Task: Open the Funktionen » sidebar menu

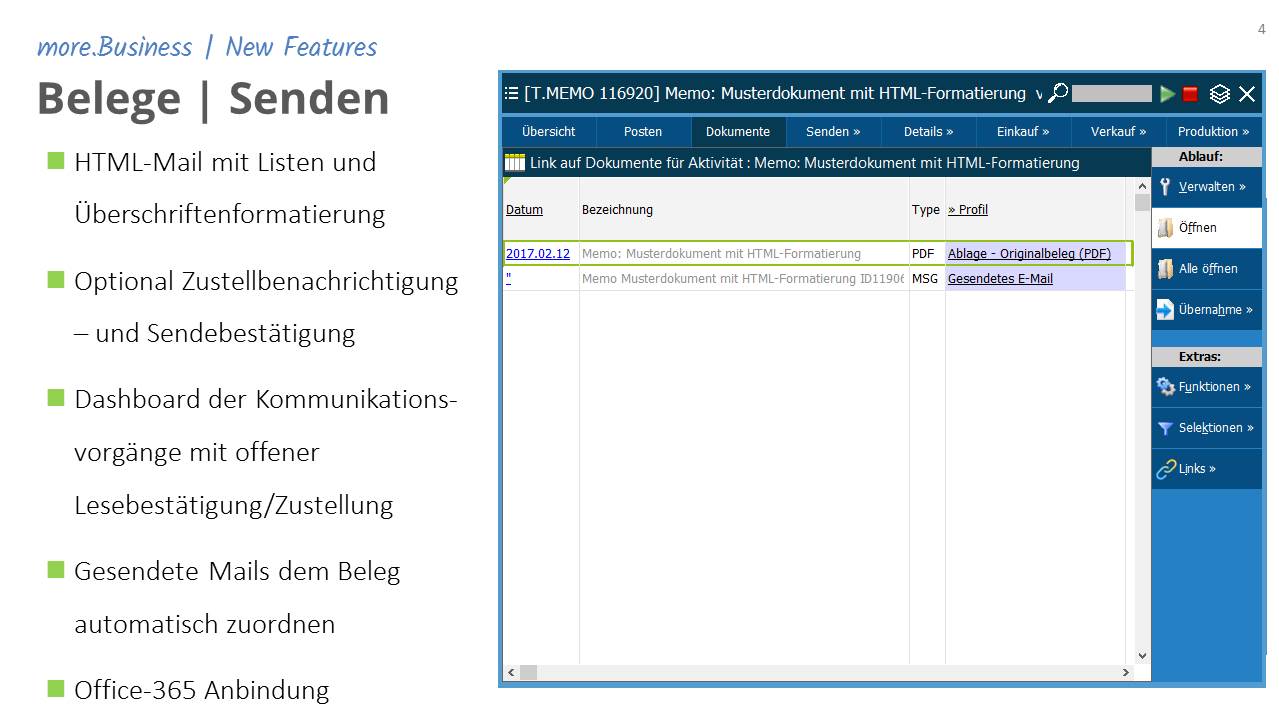Action: pyautogui.click(x=1207, y=387)
